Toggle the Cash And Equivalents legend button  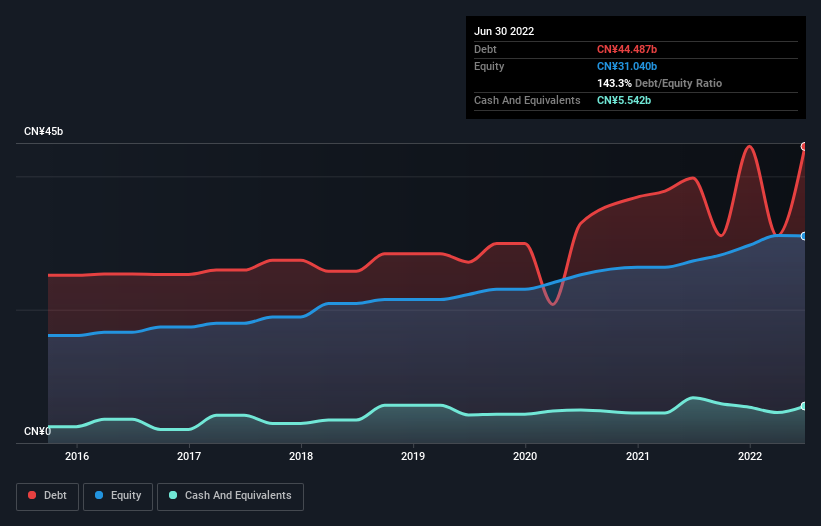click(230, 496)
